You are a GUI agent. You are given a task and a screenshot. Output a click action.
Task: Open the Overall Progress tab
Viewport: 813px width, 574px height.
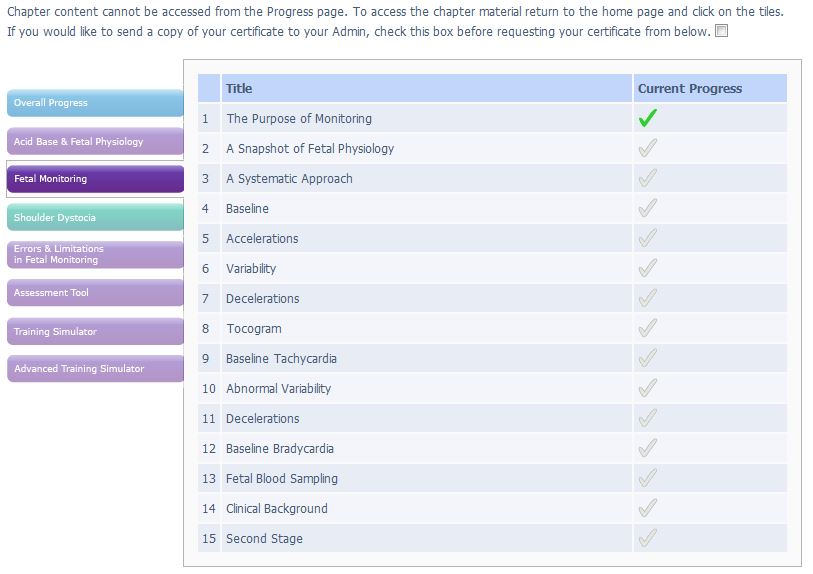[95, 103]
